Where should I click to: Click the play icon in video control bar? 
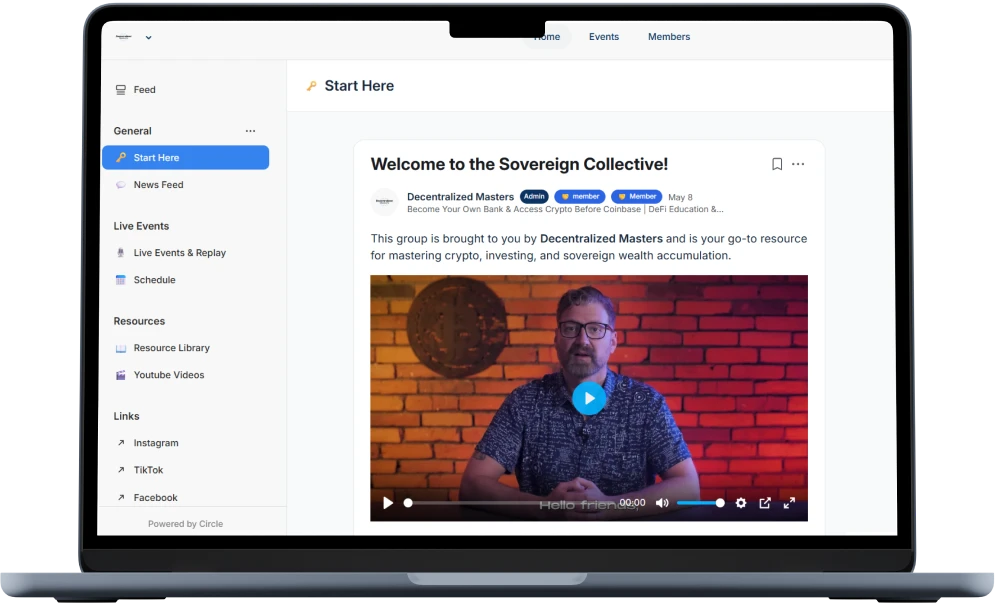[x=388, y=503]
